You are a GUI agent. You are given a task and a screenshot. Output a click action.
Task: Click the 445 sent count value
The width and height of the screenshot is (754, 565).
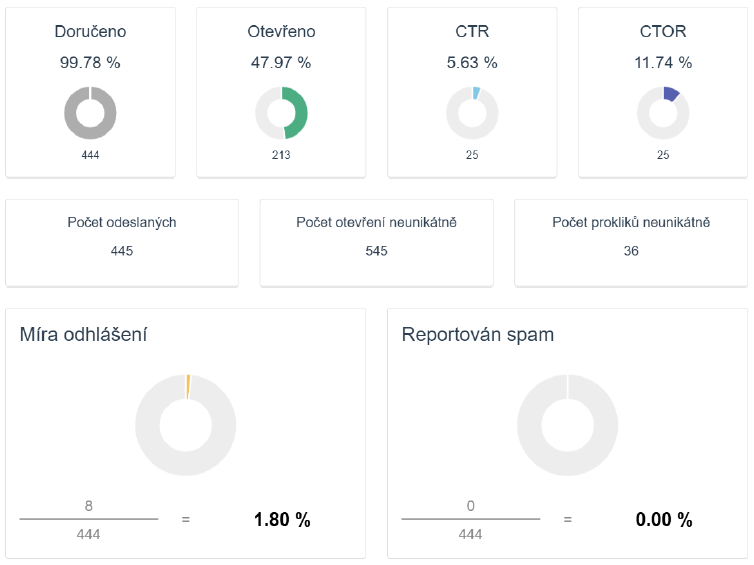point(122,251)
